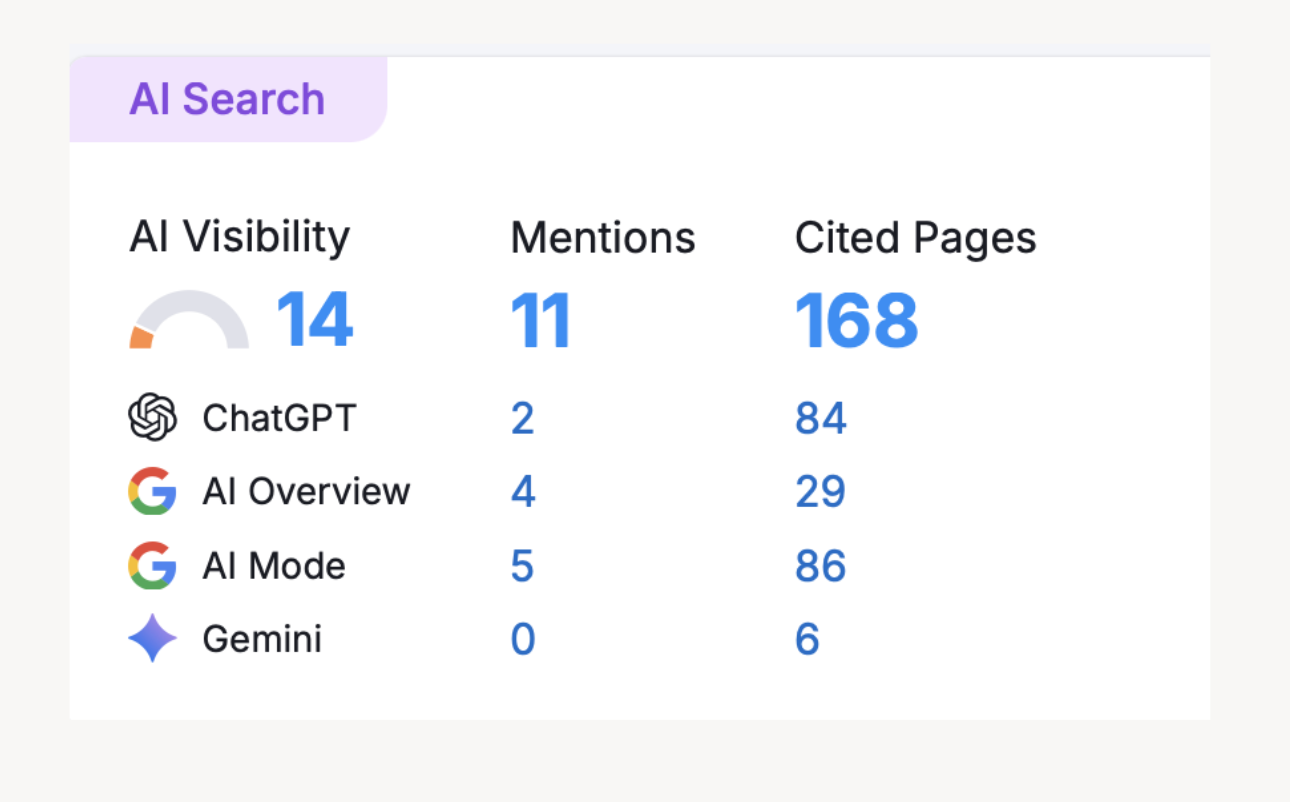Image resolution: width=1290 pixels, height=802 pixels.
Task: Select the AI Mode row label
Action: (x=274, y=566)
